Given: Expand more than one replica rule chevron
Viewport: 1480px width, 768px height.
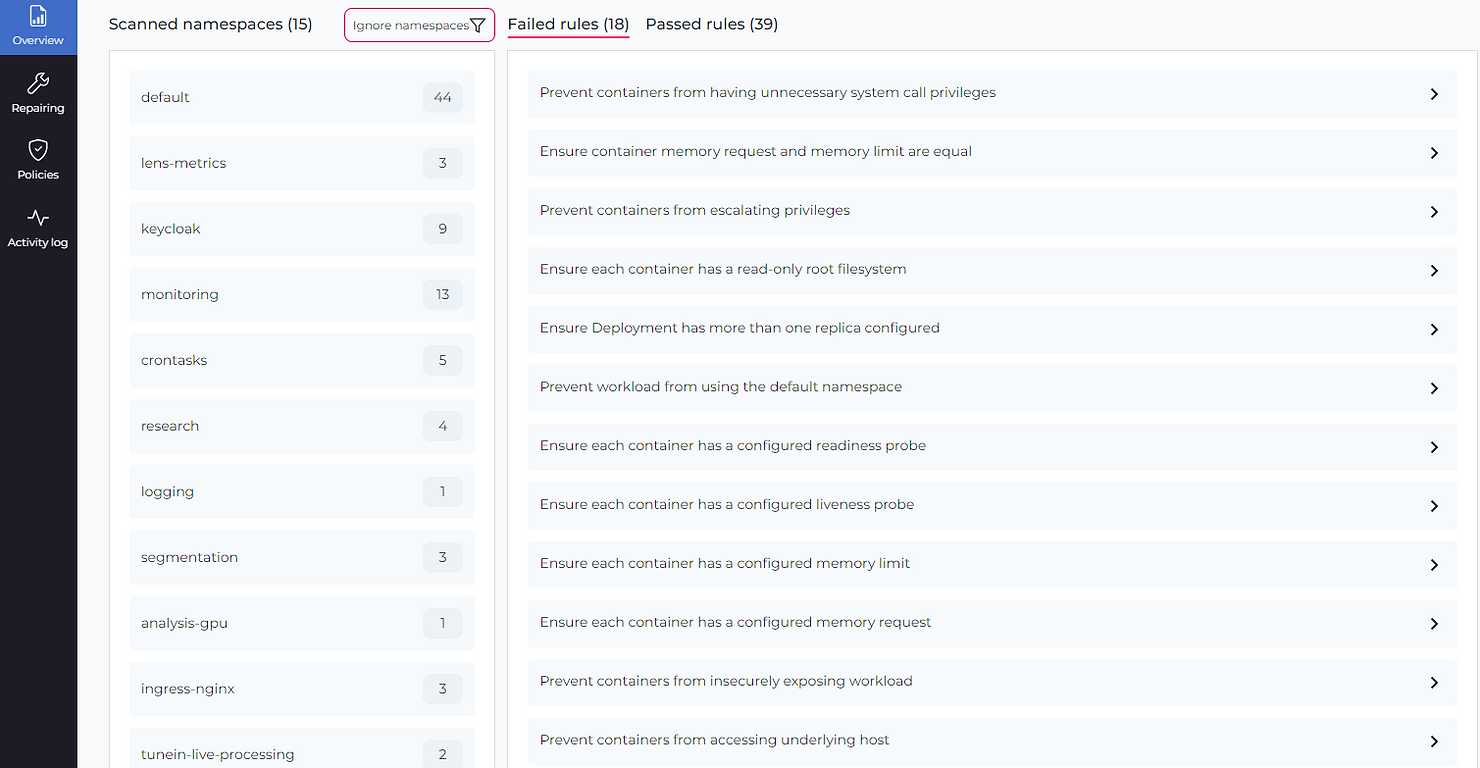Looking at the screenshot, I should click(1434, 329).
